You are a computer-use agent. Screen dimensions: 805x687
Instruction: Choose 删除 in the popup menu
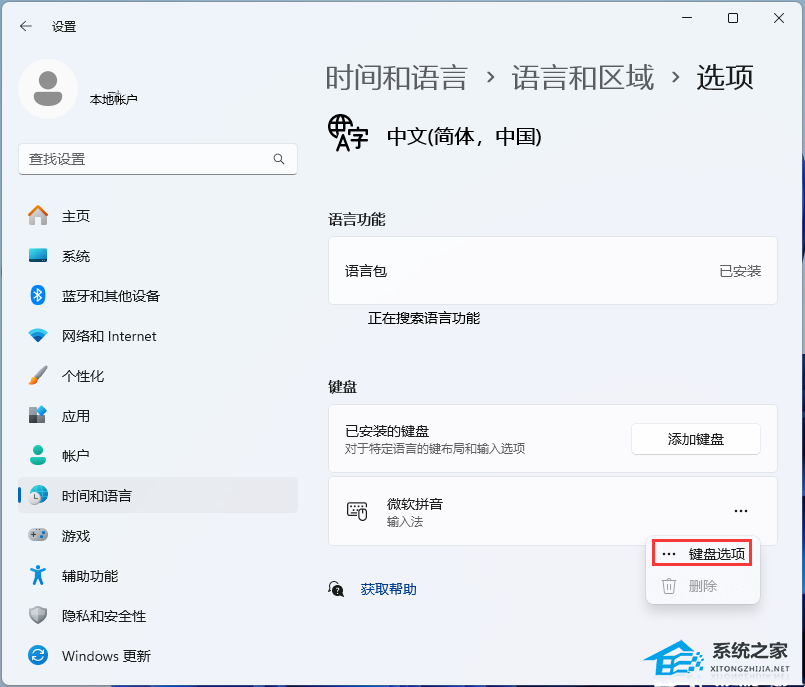(702, 586)
